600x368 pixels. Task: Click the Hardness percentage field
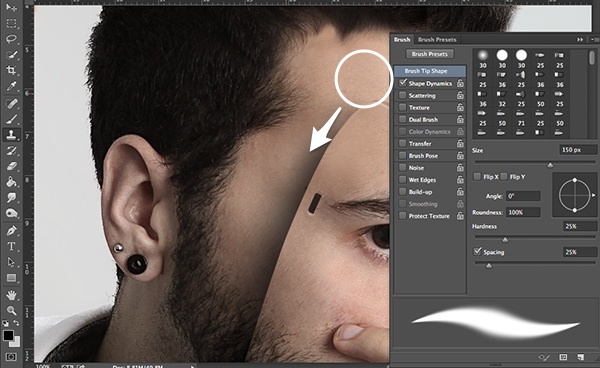coord(580,226)
